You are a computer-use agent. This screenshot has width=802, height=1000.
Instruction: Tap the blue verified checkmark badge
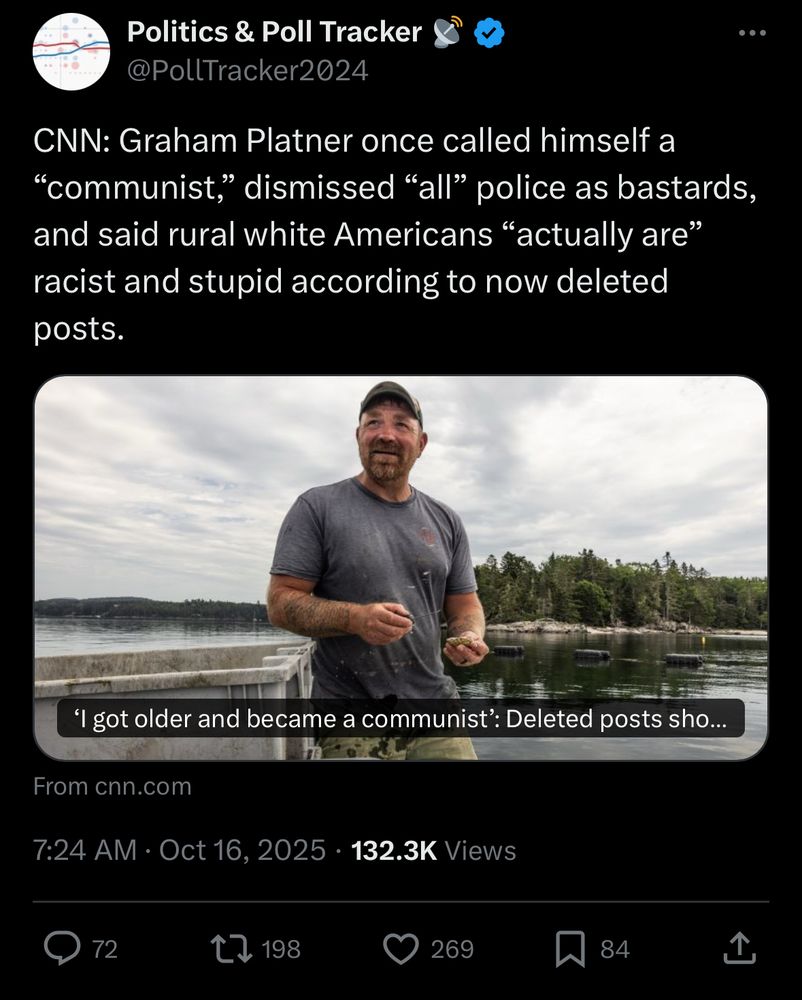489,33
